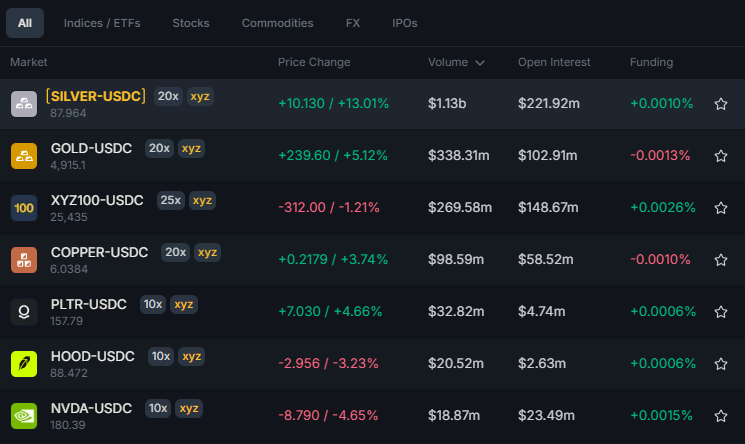Click NVDA price change -8.790 / -4.65%
The width and height of the screenshot is (745, 444).
328,415
